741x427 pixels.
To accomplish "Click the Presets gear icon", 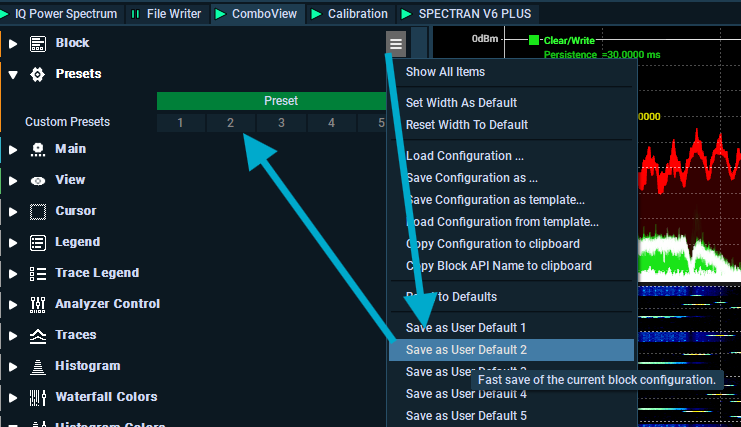I will [38, 74].
